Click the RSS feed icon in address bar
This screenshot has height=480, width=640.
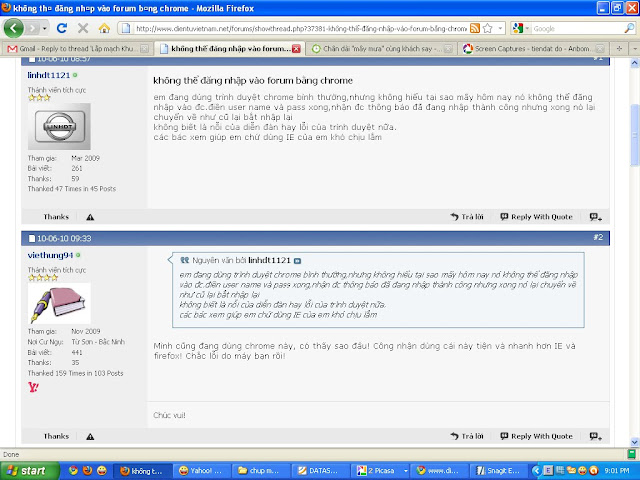pos(475,28)
